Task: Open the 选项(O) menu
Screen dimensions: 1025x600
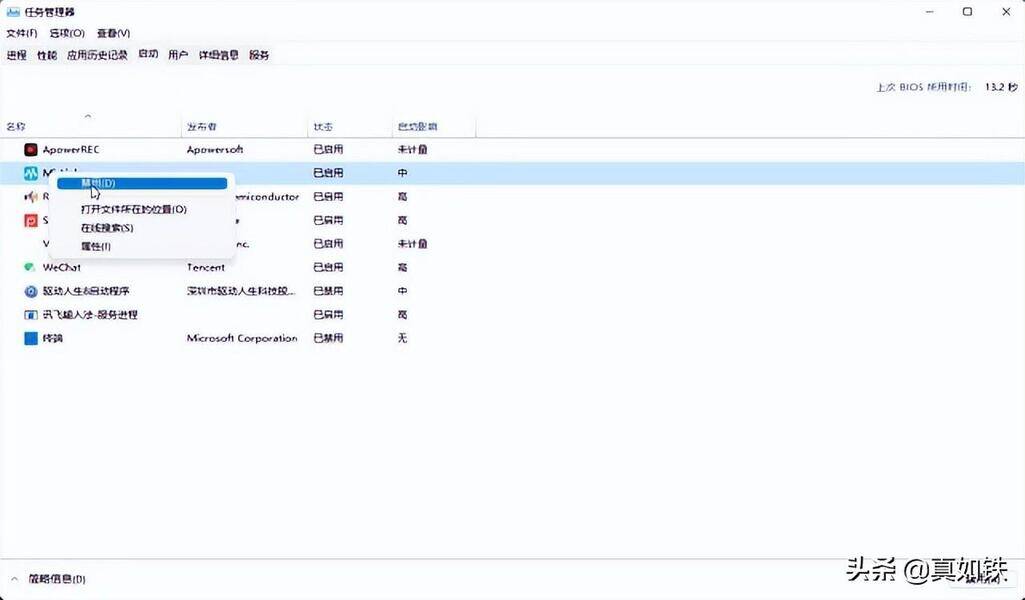Action: (67, 33)
